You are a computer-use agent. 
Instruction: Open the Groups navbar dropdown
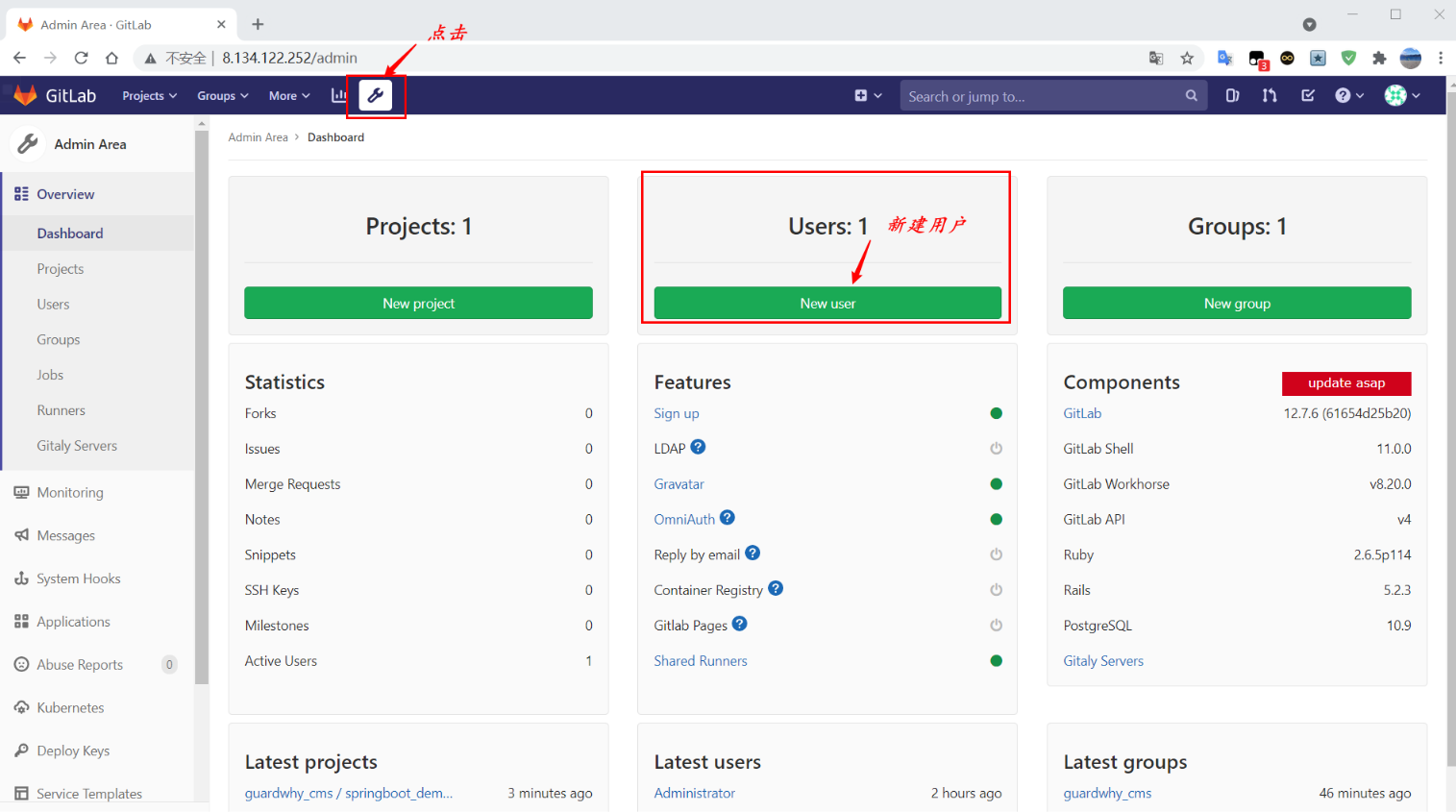click(223, 95)
